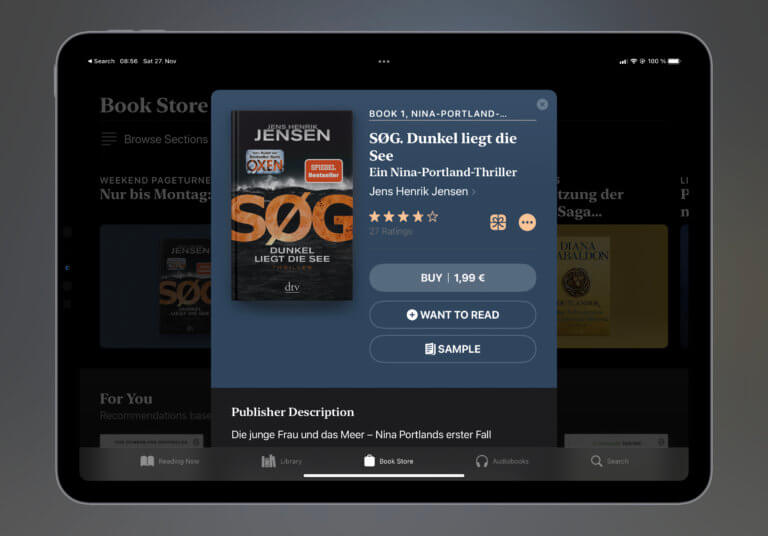Tap the 'Ein Nina-Portland-Thriller' subtitle
This screenshot has height=536, width=768.
[x=443, y=172]
